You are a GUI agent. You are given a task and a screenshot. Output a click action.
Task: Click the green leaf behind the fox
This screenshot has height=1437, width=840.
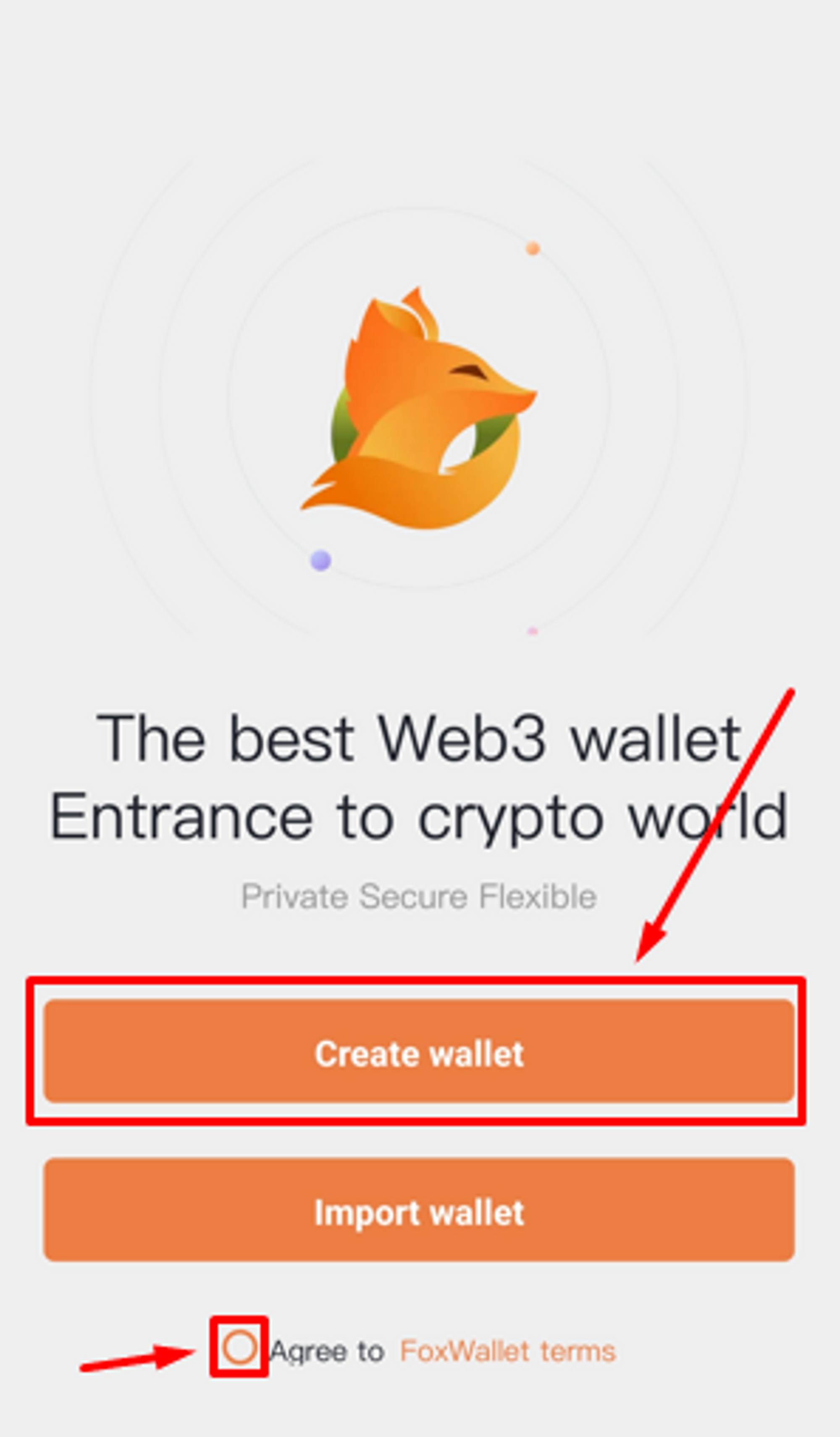(342, 425)
